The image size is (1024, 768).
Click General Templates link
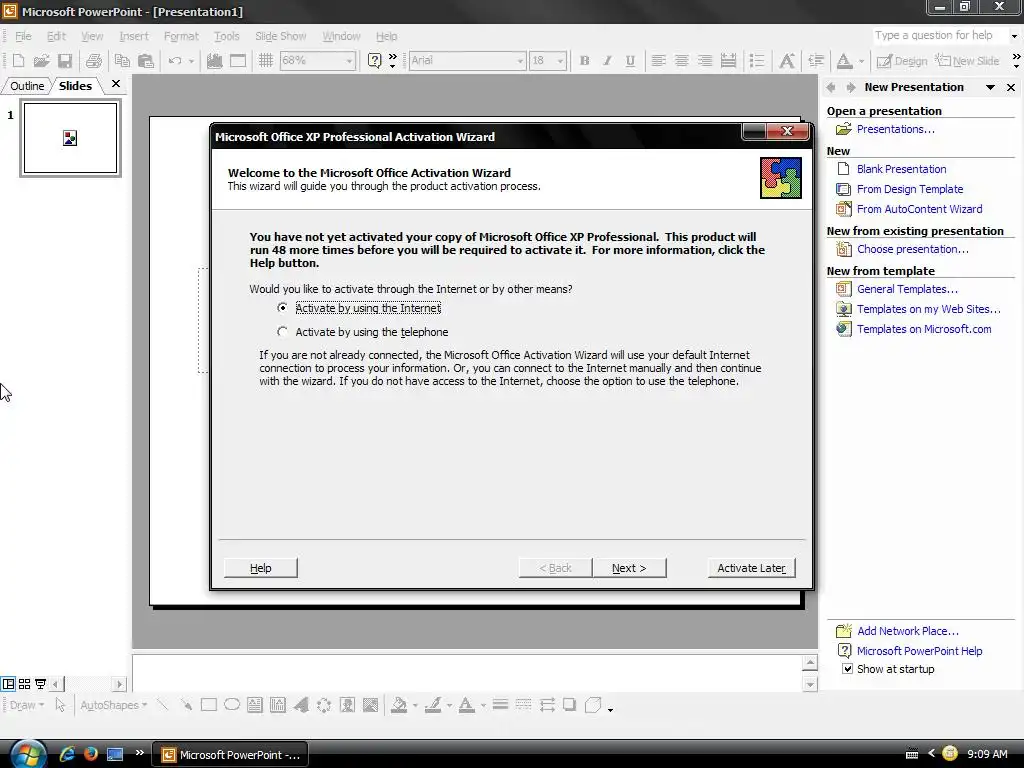point(907,289)
